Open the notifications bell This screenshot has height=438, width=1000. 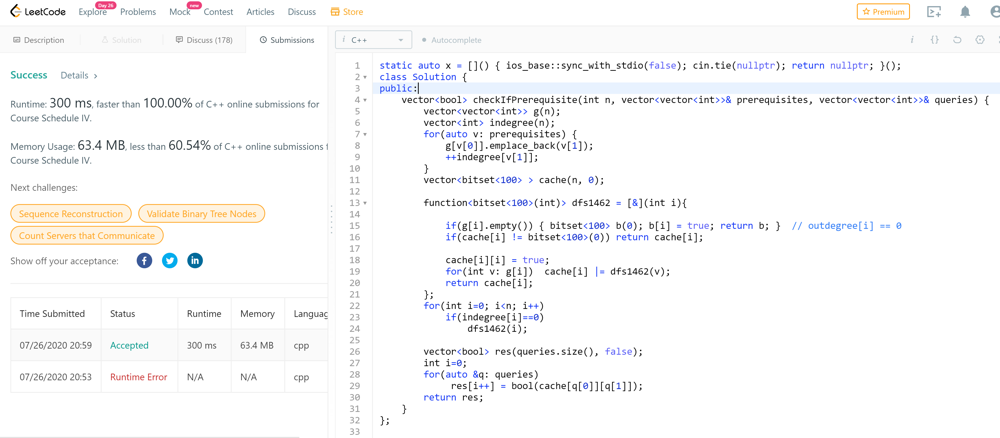point(965,12)
